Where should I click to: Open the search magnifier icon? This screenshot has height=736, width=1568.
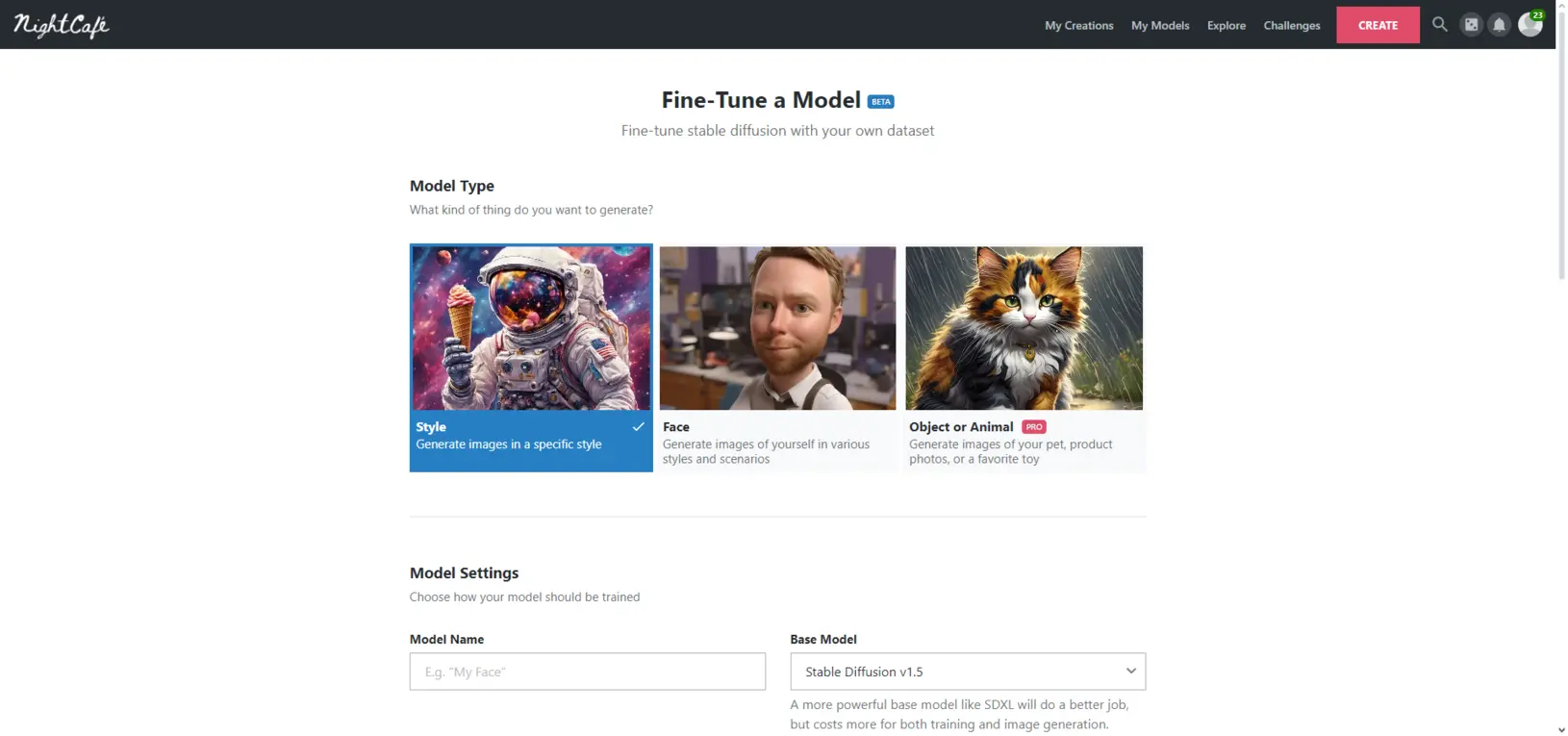1439,25
